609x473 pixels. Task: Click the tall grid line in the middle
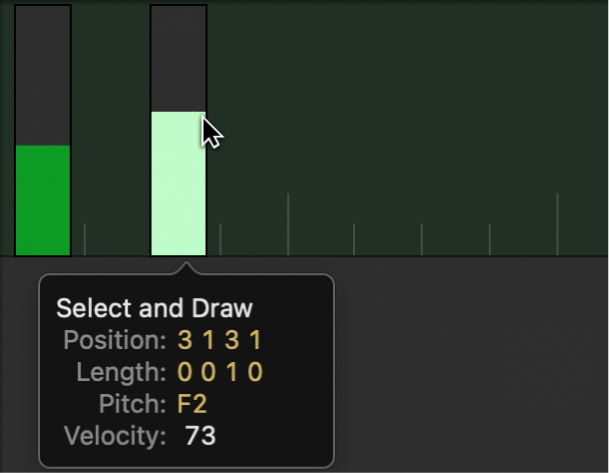288,225
